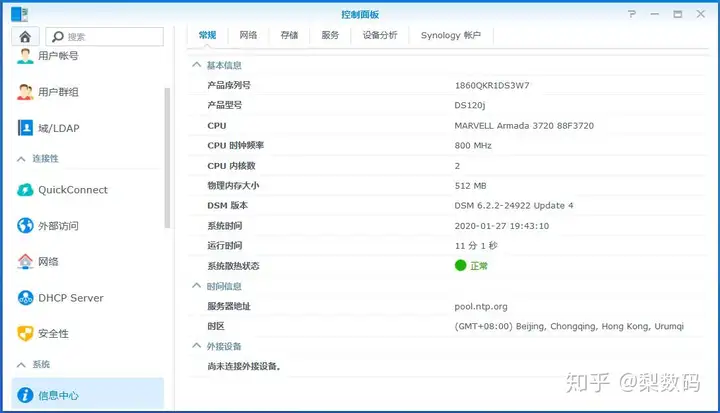Image resolution: width=720 pixels, height=413 pixels.
Task: Click the control panel app icon in title bar
Action: 19,14
